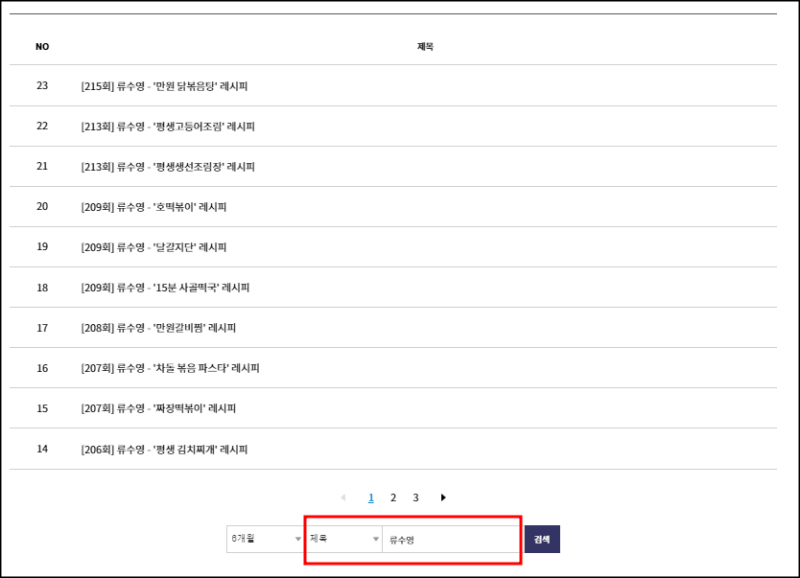Viewport: 800px width, 578px height.
Task: Select the currently active page 1
Action: 370,496
